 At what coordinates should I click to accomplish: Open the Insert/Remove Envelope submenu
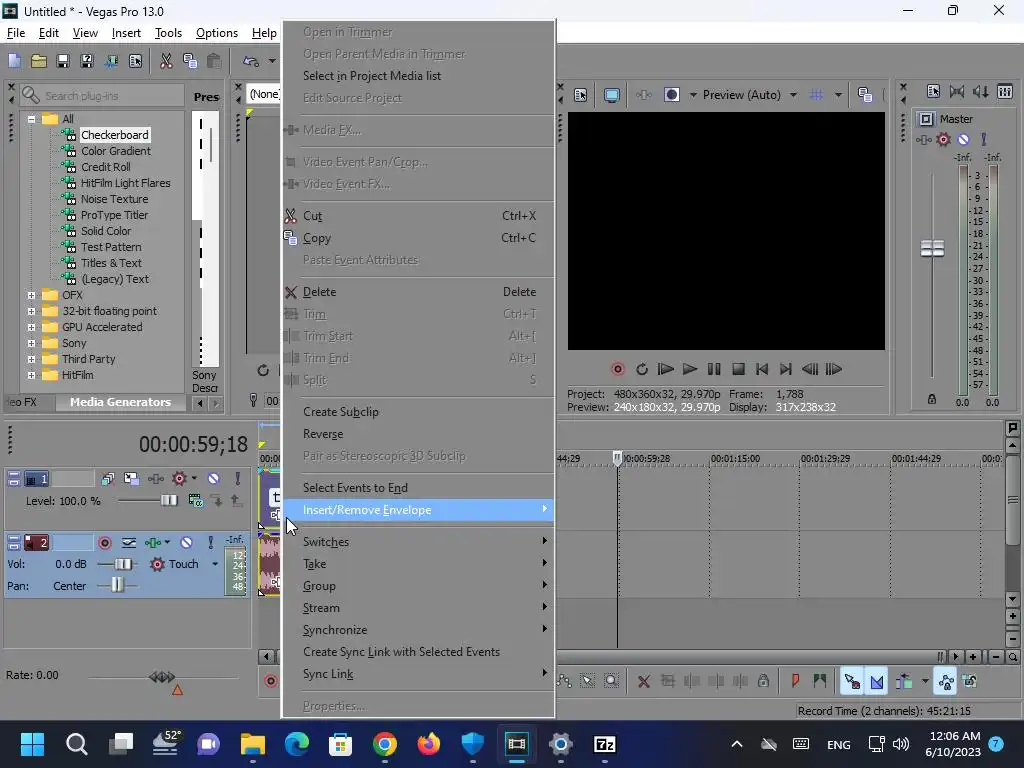pos(419,510)
